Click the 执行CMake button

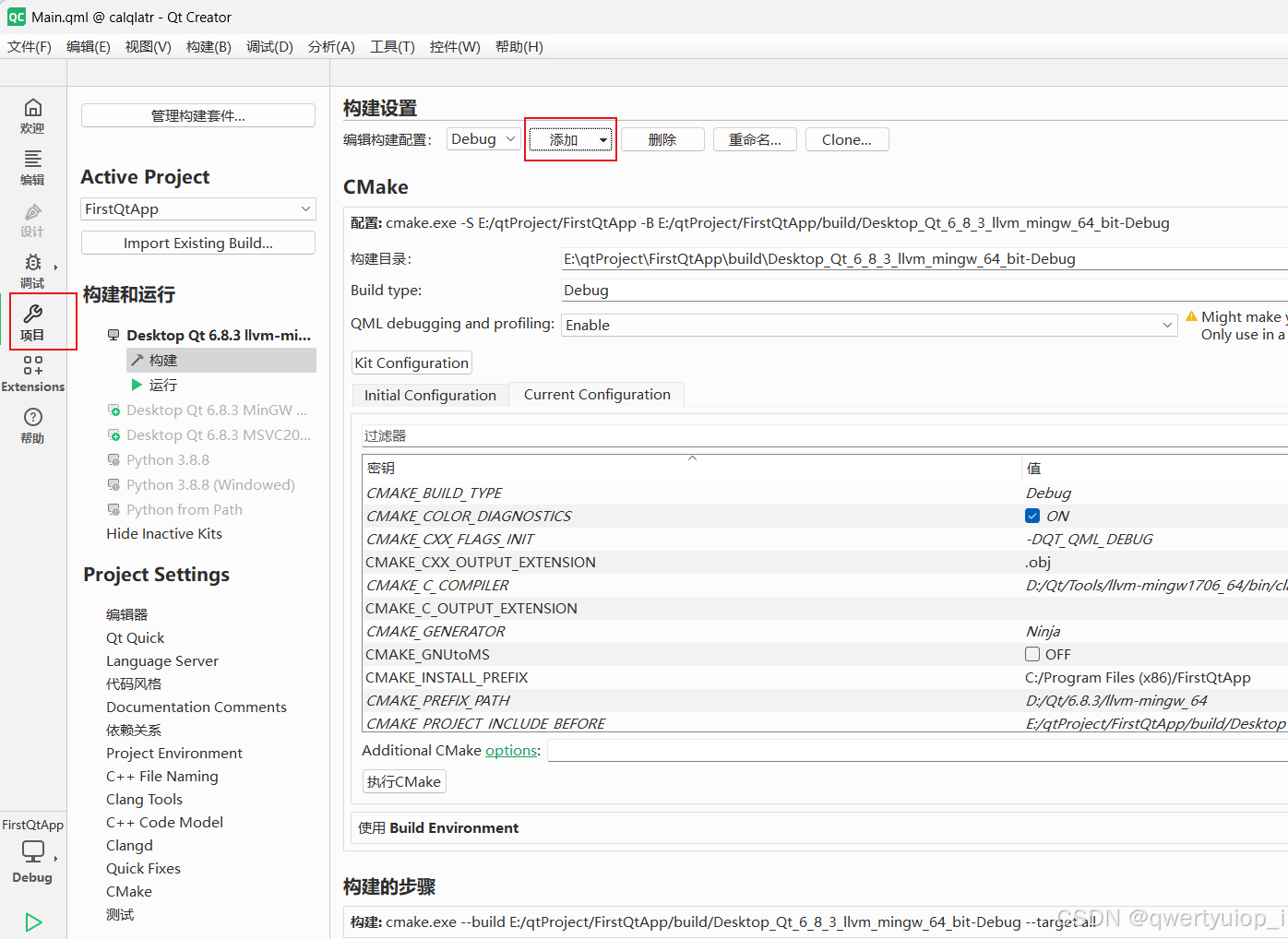pos(404,781)
